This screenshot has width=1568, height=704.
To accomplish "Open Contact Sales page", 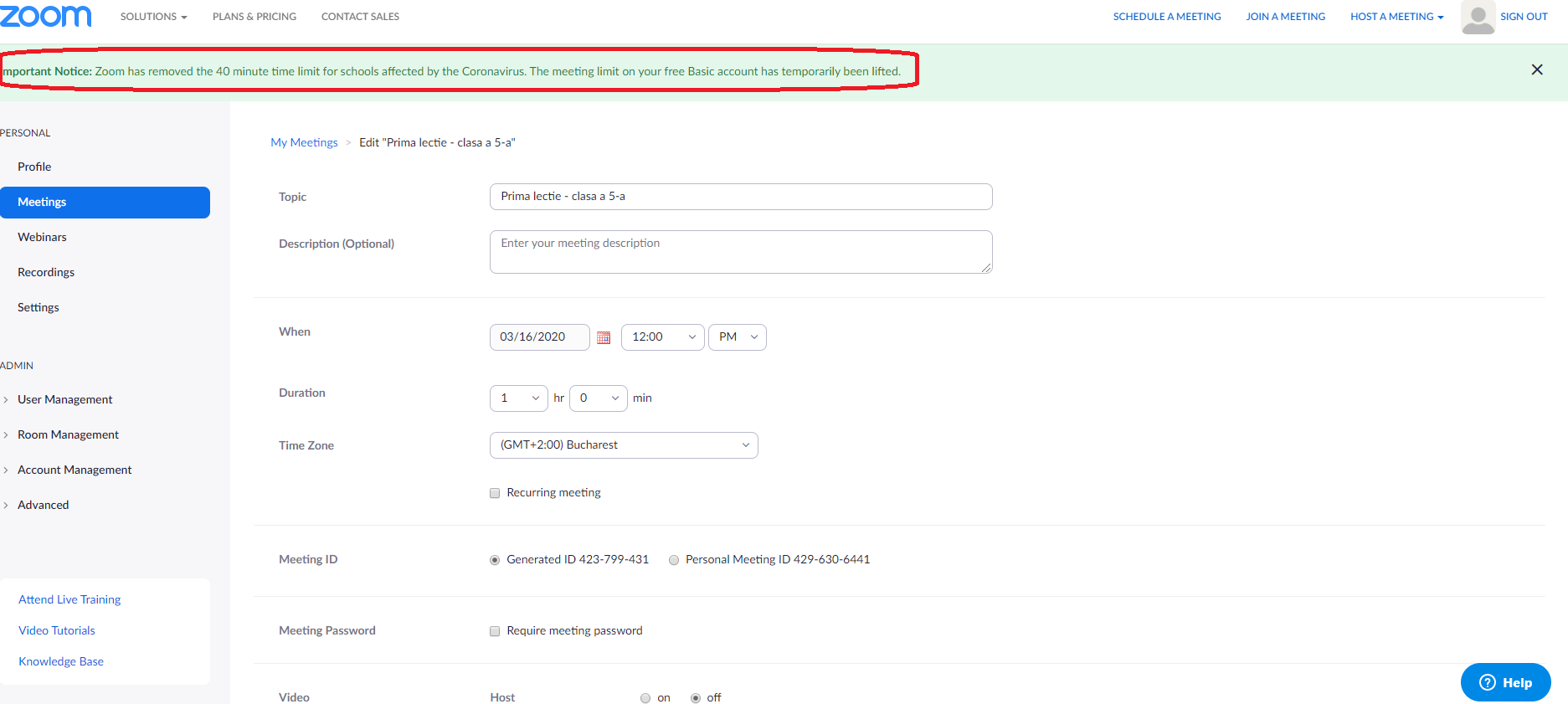I will [x=360, y=17].
